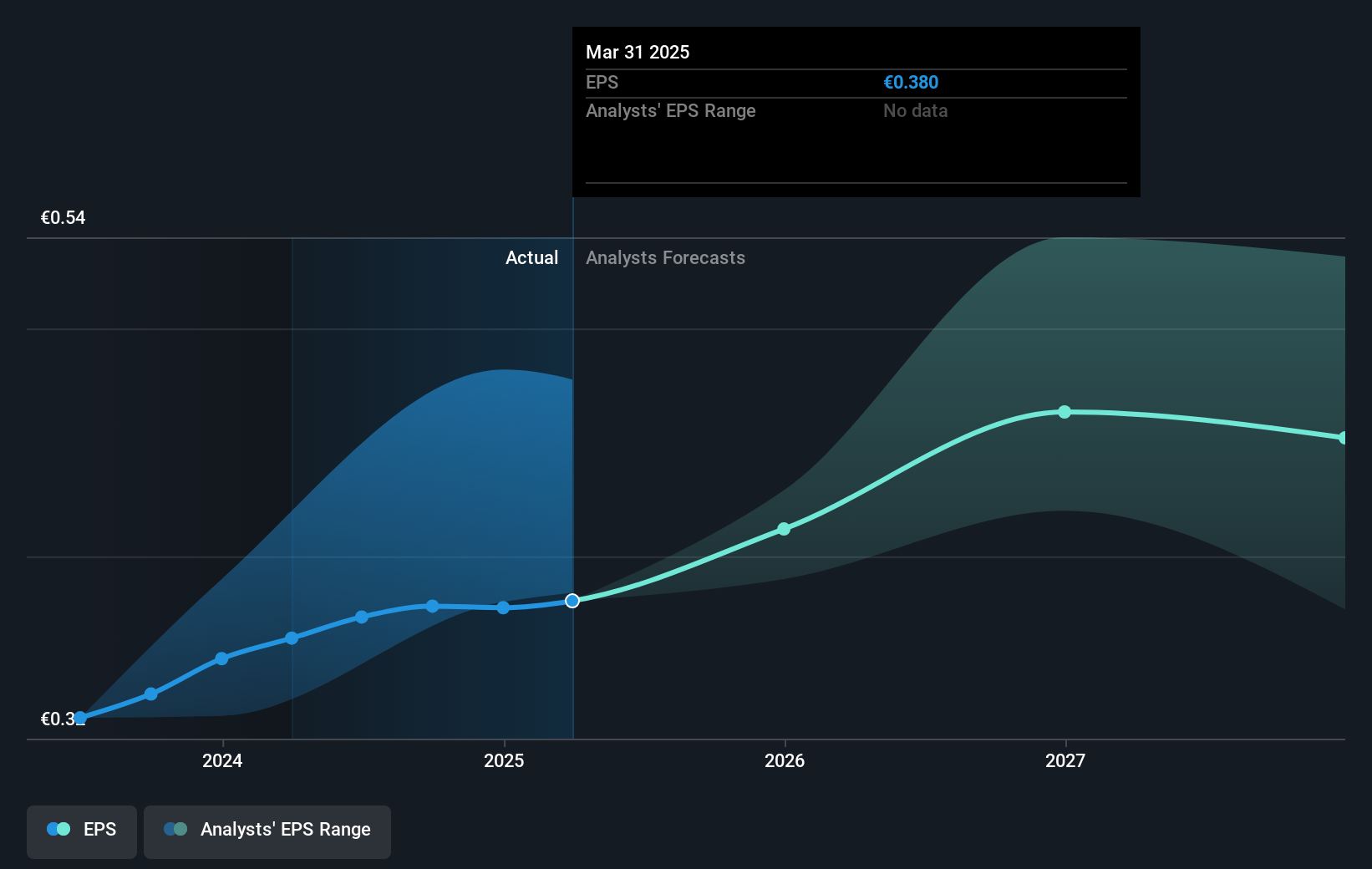
Task: Click the Actual section label
Action: 531,257
